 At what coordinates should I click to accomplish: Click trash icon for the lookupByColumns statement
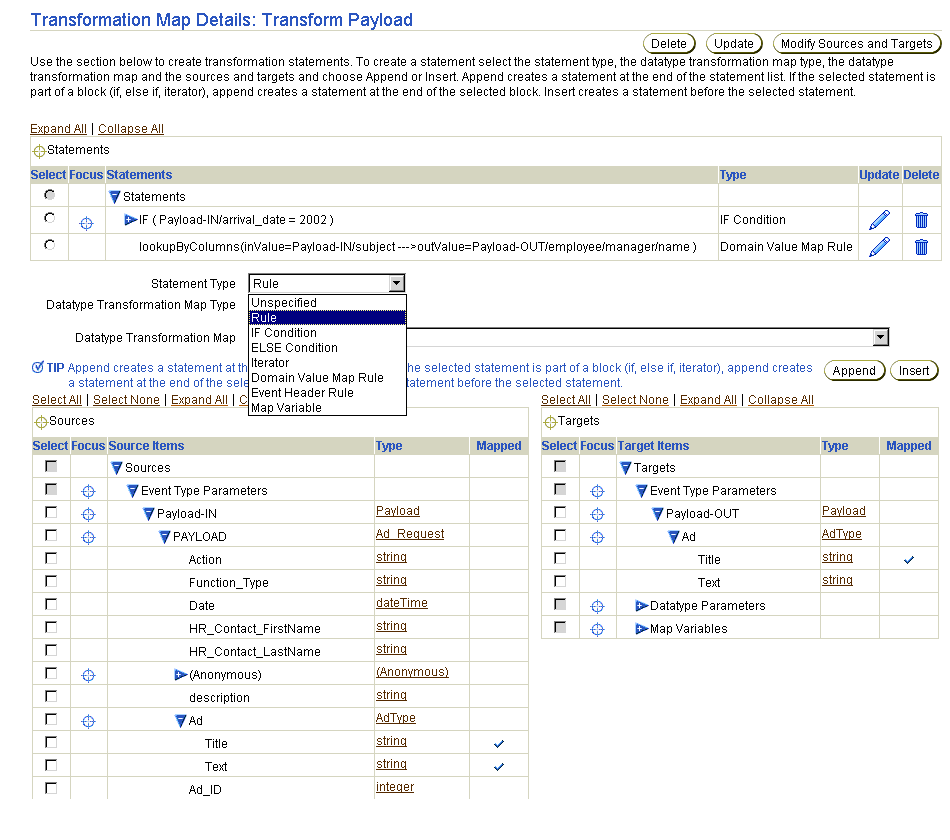(x=921, y=247)
